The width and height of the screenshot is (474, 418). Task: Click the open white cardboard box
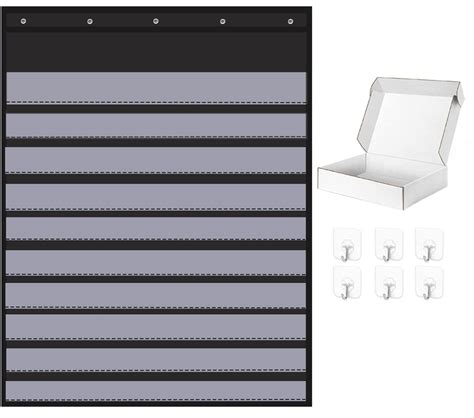[x=391, y=143]
